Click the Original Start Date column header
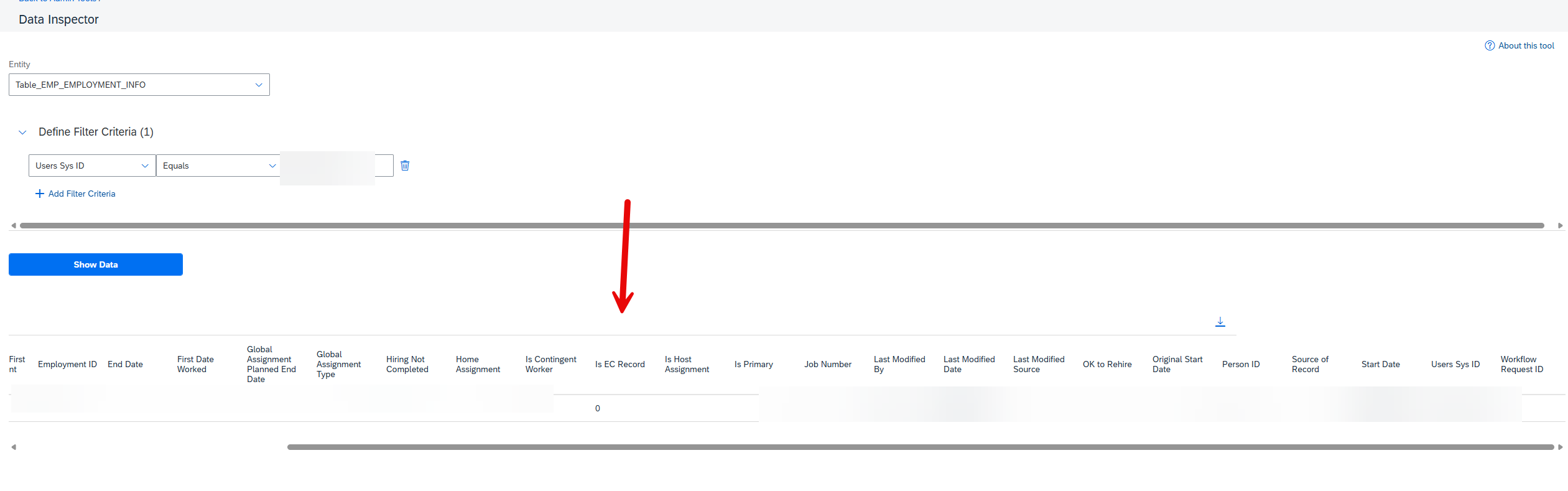Image resolution: width=1568 pixels, height=491 pixels. (x=1177, y=364)
